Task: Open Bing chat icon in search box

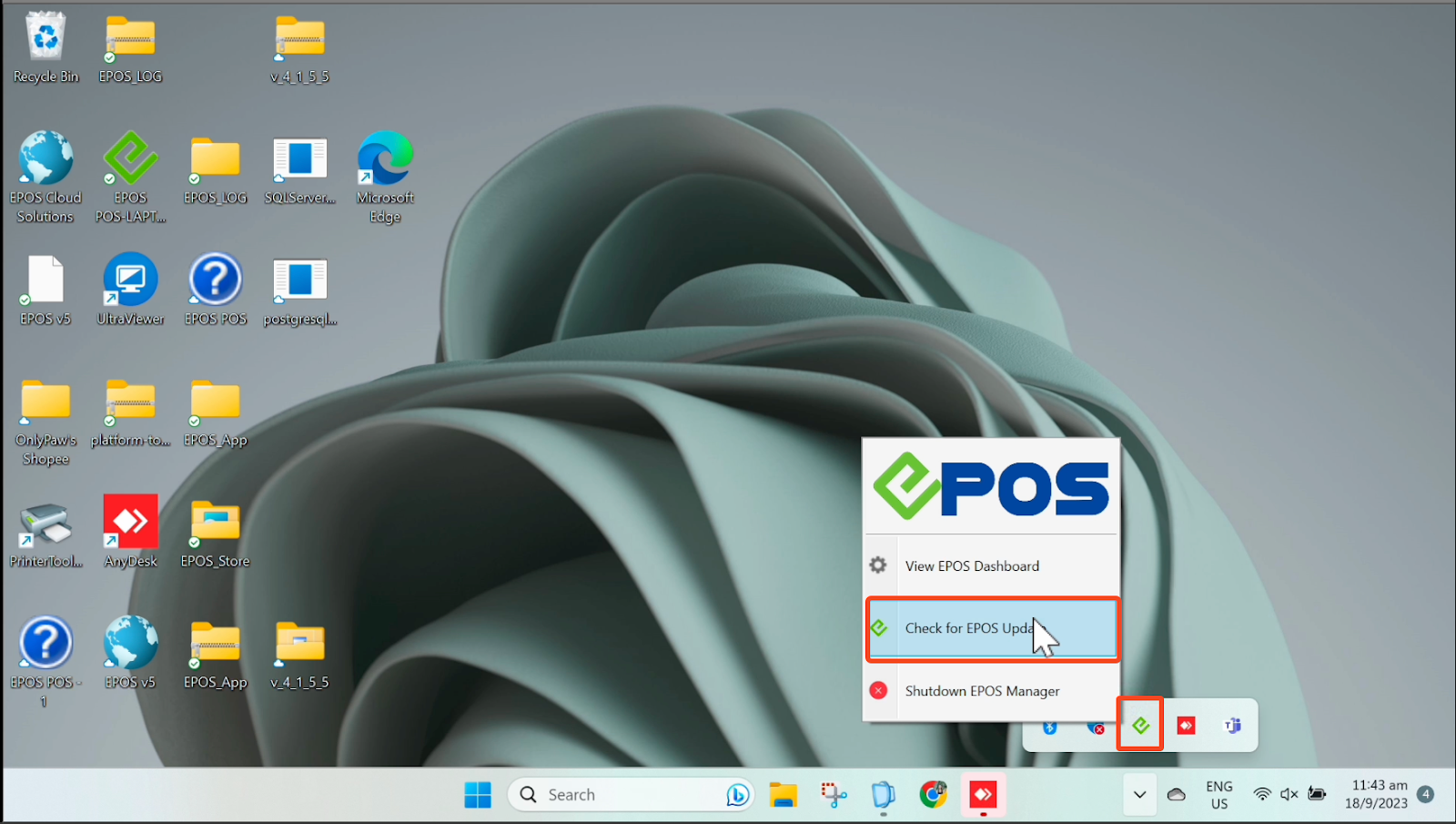Action: point(737,795)
